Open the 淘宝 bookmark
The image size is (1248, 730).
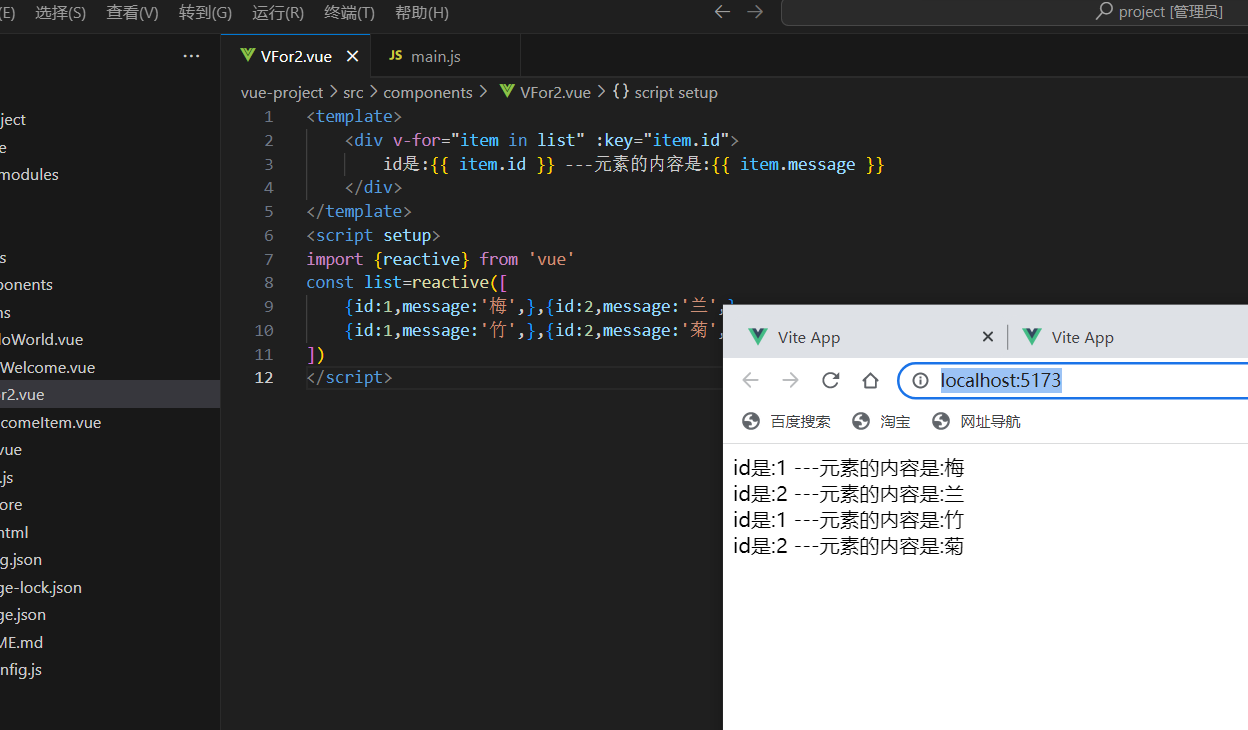[881, 422]
